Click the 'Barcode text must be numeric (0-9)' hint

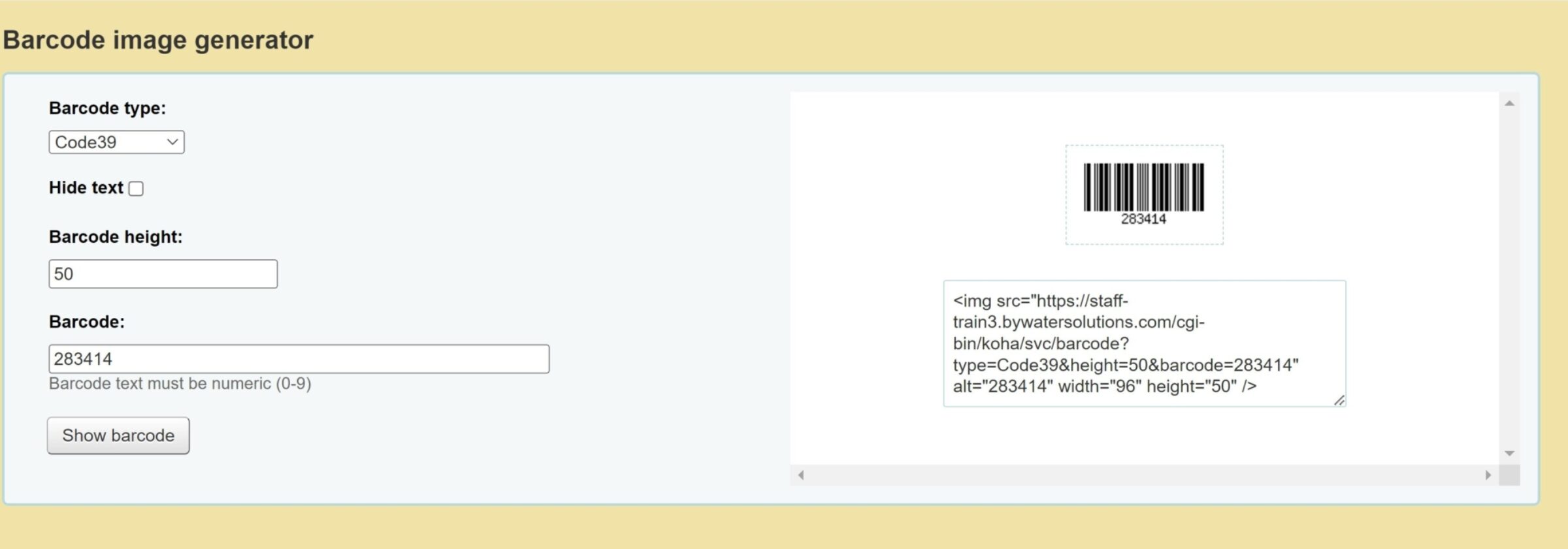click(x=180, y=384)
